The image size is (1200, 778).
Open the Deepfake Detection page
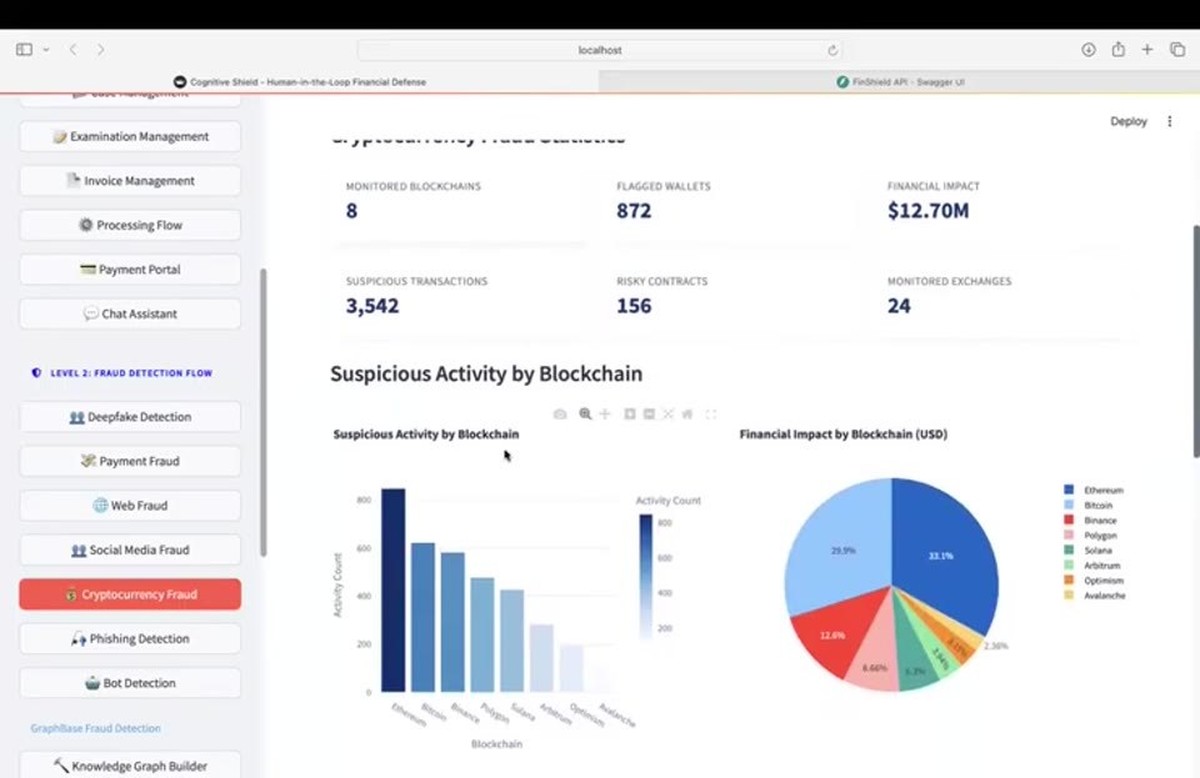click(x=130, y=417)
